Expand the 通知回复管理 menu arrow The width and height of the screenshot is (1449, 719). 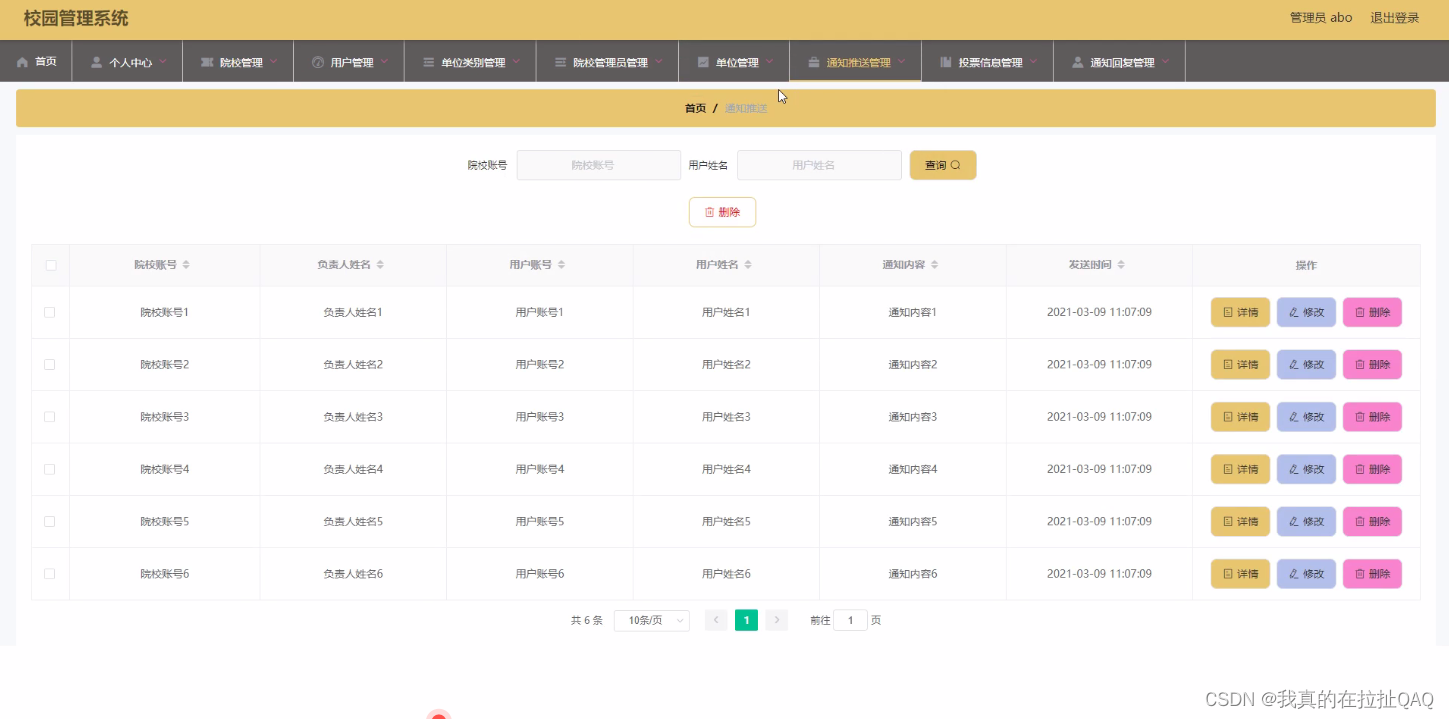coord(1166,61)
